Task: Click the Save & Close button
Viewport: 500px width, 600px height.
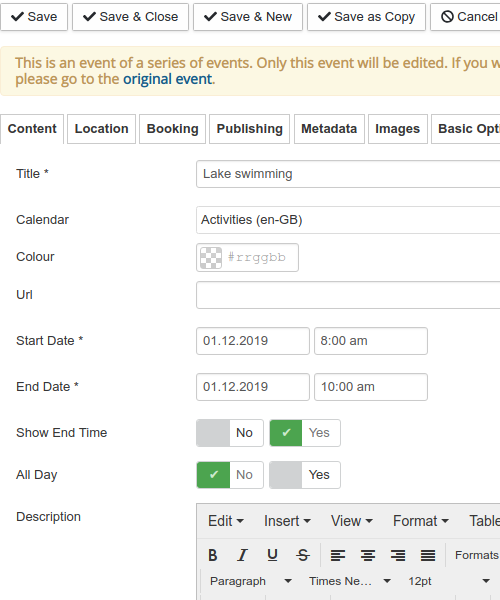Action: 130,17
